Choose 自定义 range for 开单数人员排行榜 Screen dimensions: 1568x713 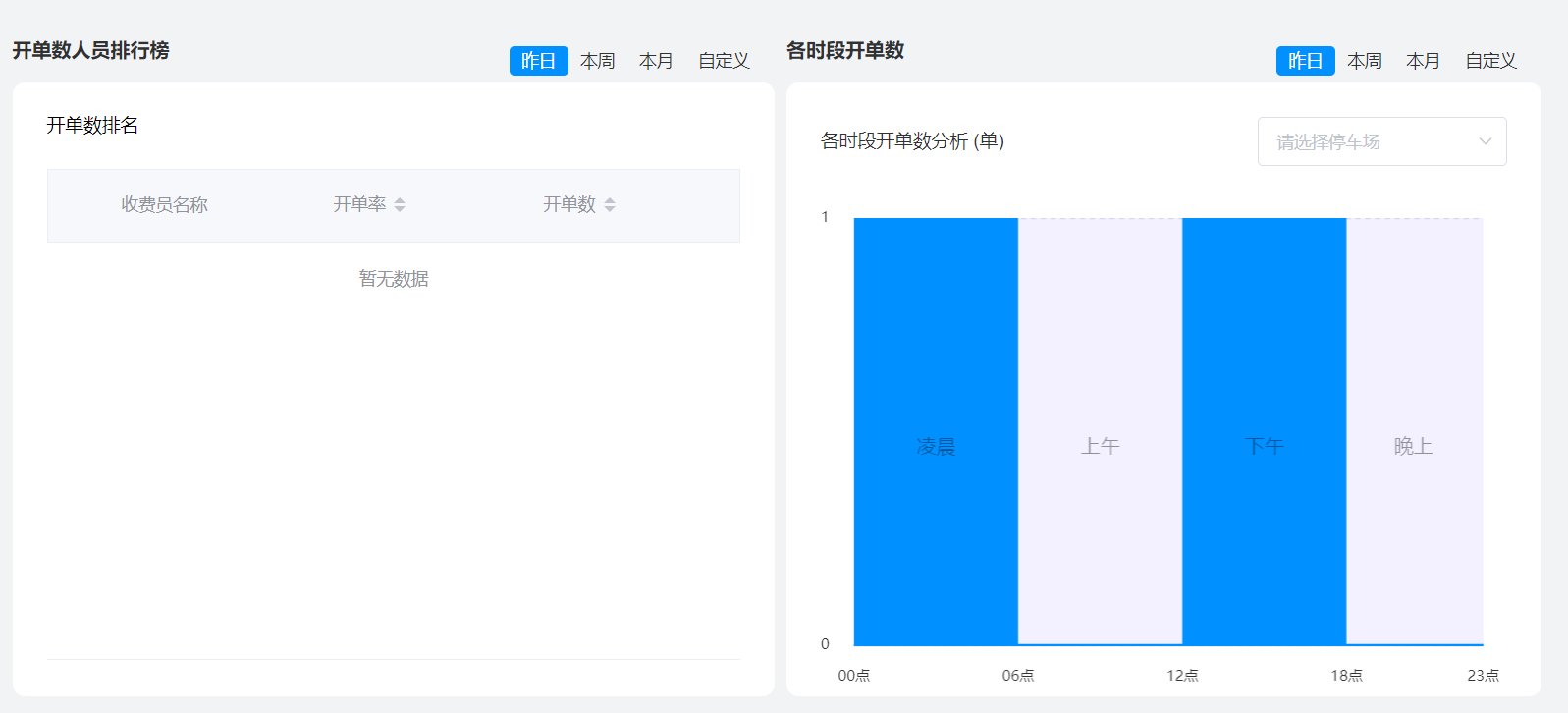[724, 61]
